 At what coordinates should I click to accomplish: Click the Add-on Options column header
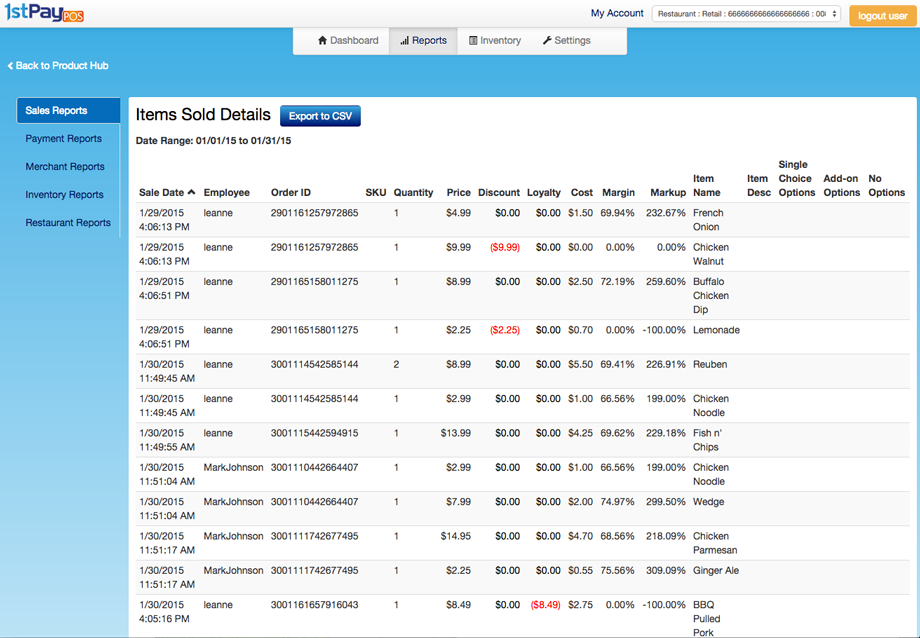[841, 185]
